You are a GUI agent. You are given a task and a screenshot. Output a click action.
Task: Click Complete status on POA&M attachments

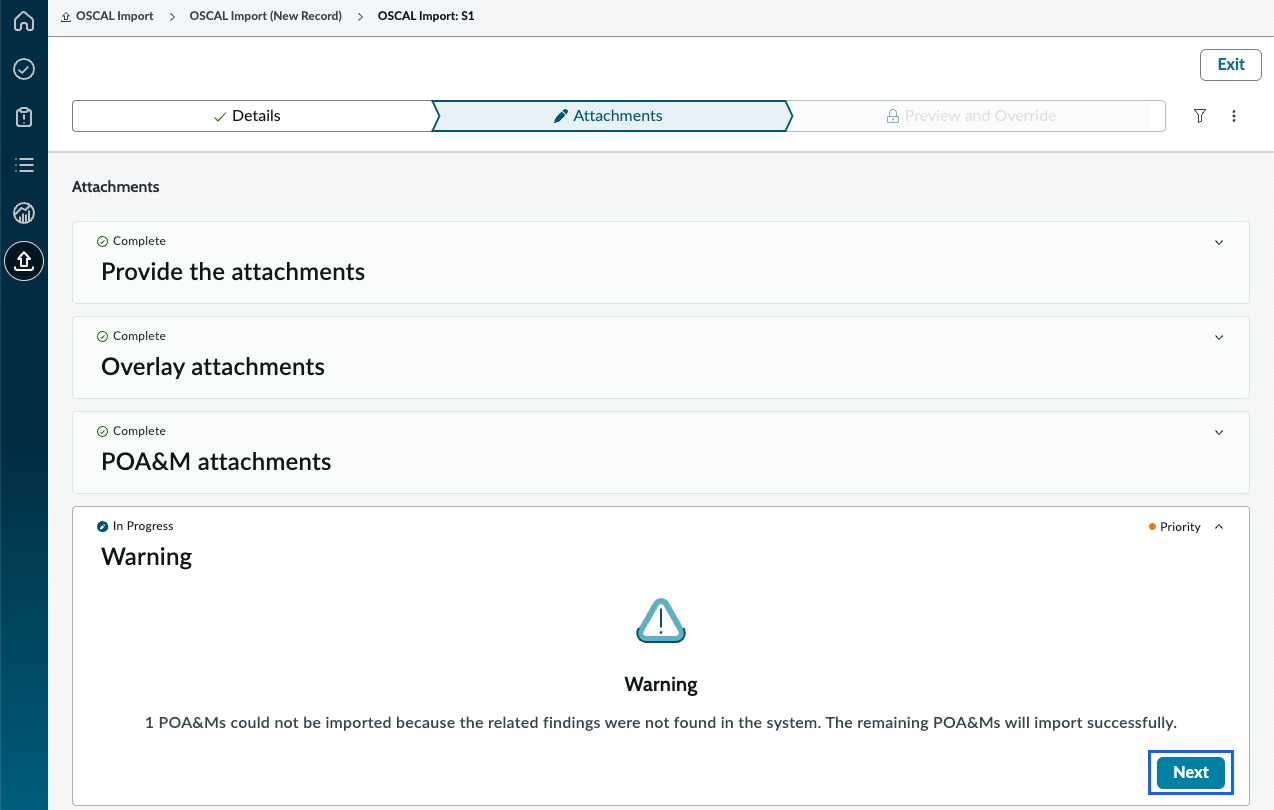131,431
